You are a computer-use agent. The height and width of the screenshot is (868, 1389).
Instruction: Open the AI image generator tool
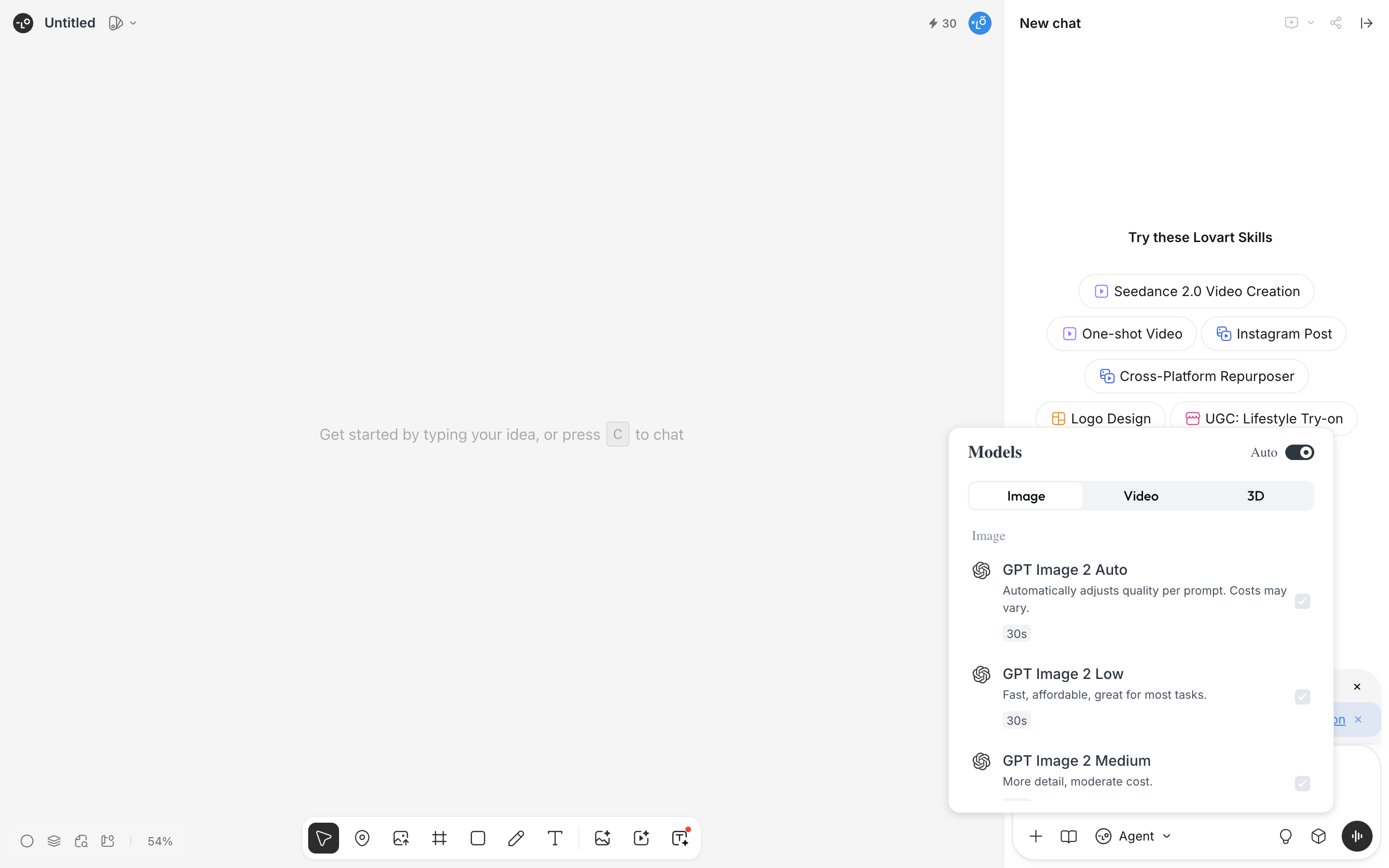(602, 838)
